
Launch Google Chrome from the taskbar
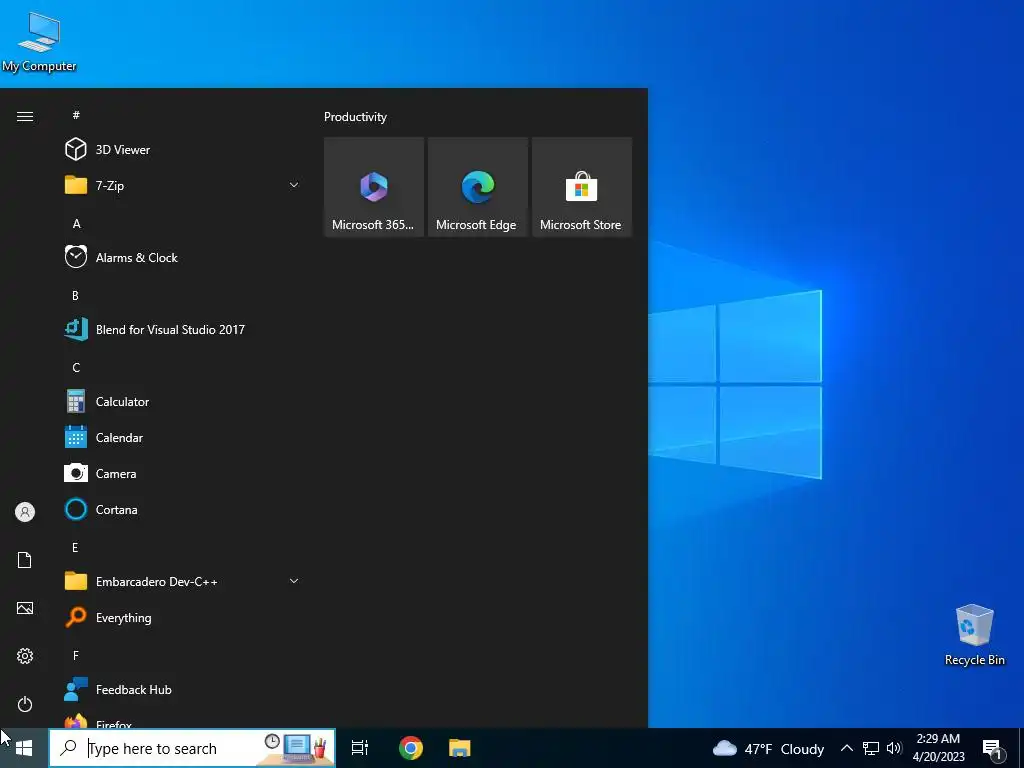pyautogui.click(x=411, y=748)
